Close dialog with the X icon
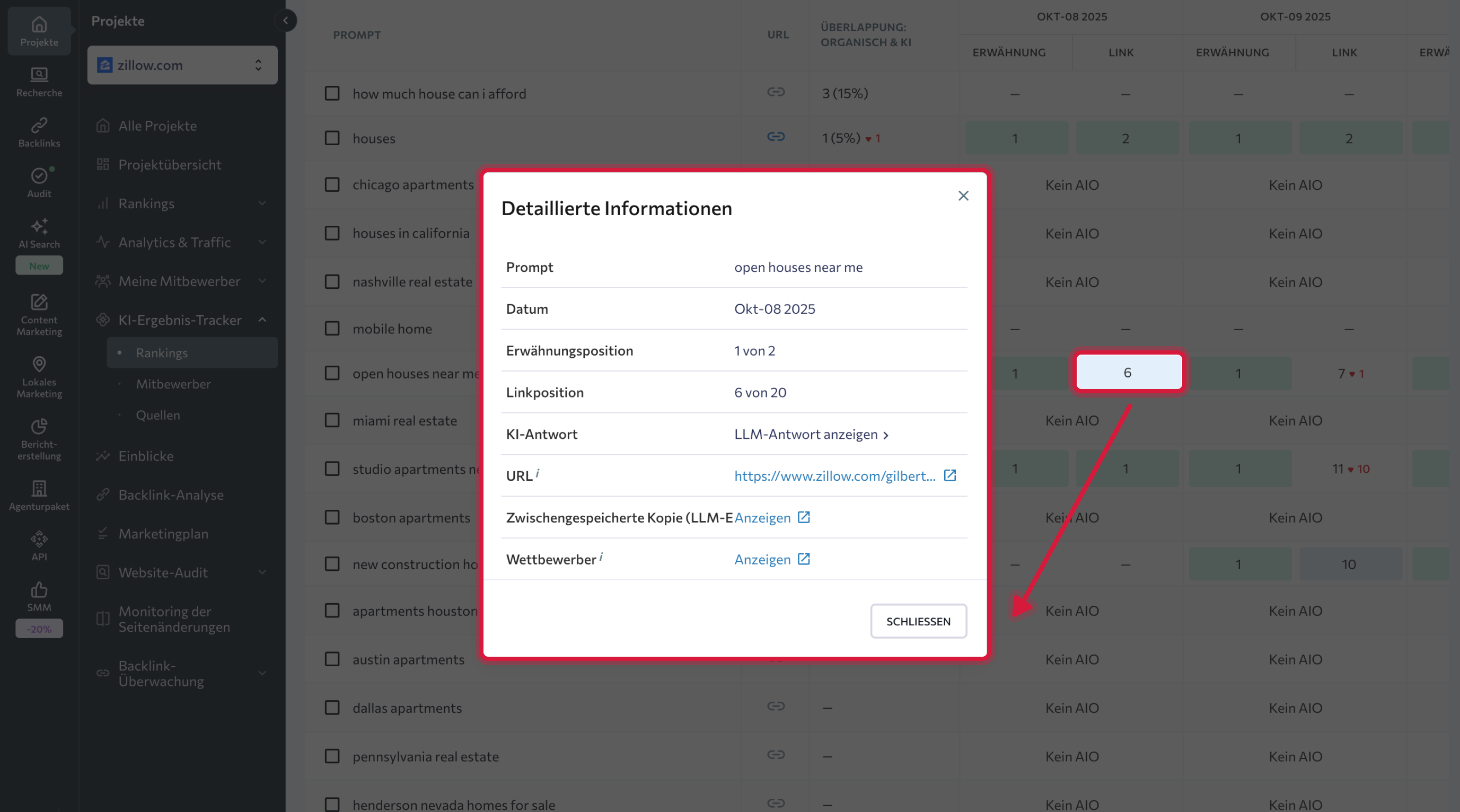The height and width of the screenshot is (812, 1460). (963, 196)
